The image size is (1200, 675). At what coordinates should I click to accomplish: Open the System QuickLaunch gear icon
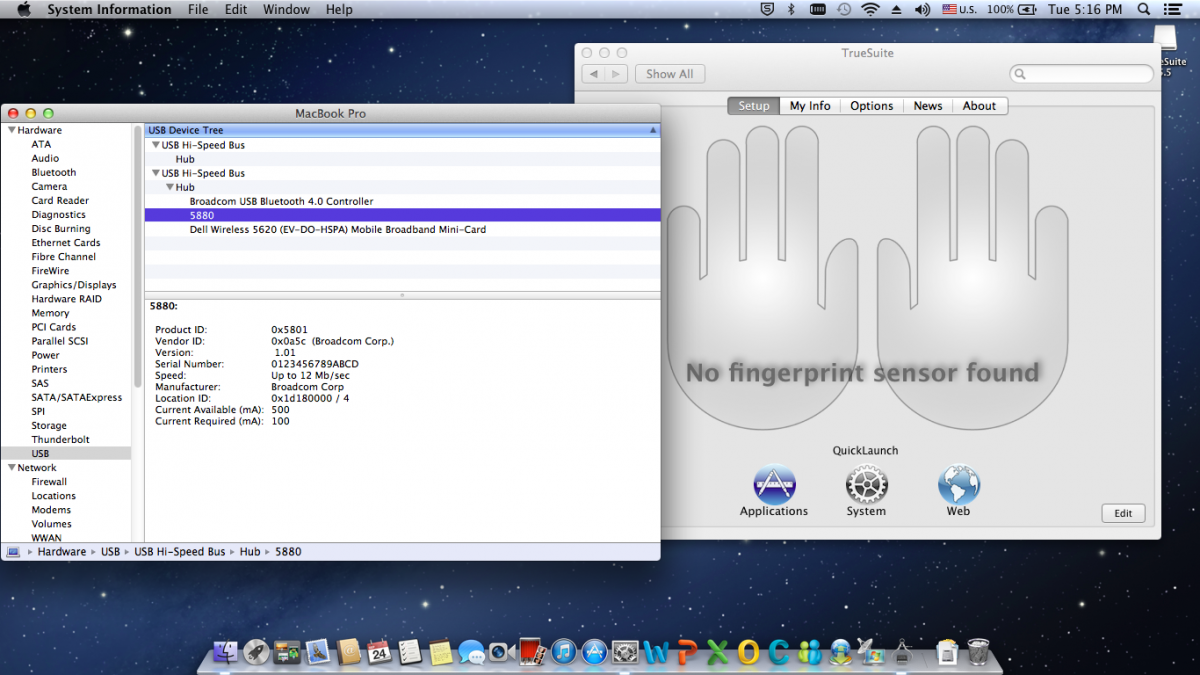pos(866,486)
